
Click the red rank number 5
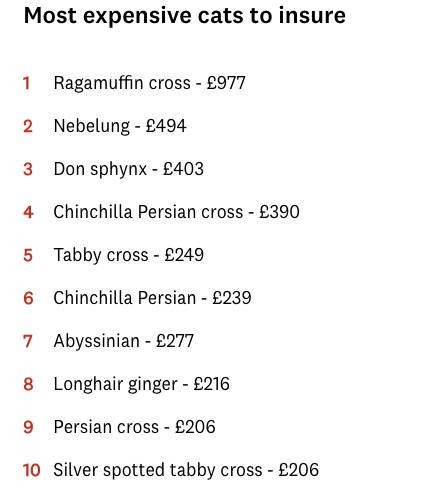(x=28, y=255)
